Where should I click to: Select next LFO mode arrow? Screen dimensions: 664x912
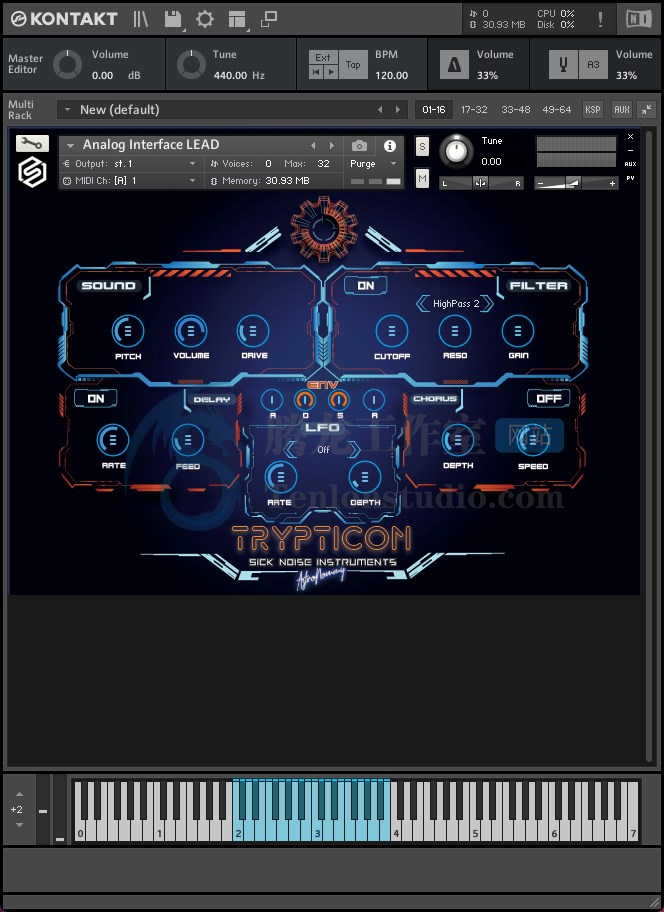[x=354, y=449]
